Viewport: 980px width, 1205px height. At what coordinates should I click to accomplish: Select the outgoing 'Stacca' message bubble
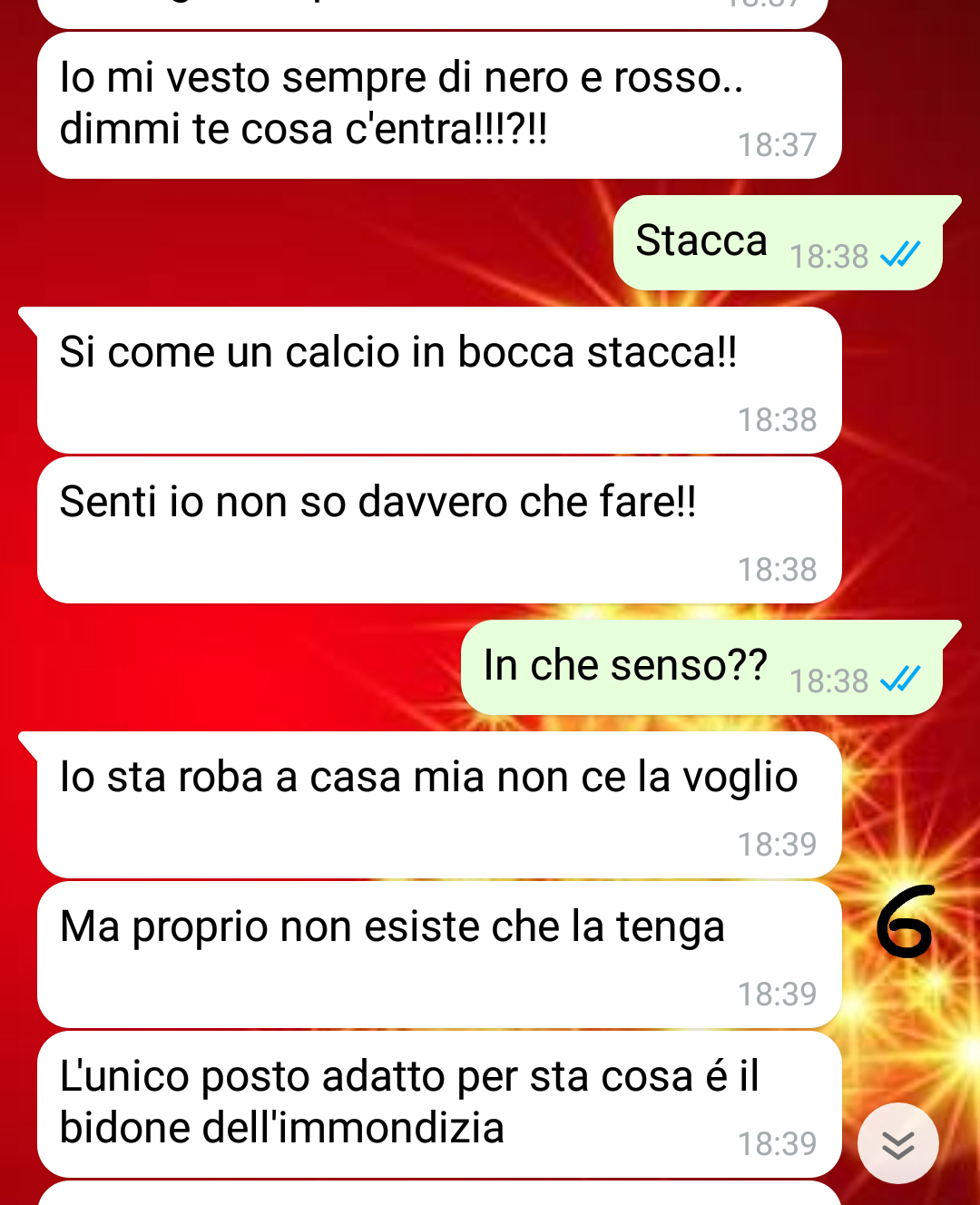pos(779,243)
